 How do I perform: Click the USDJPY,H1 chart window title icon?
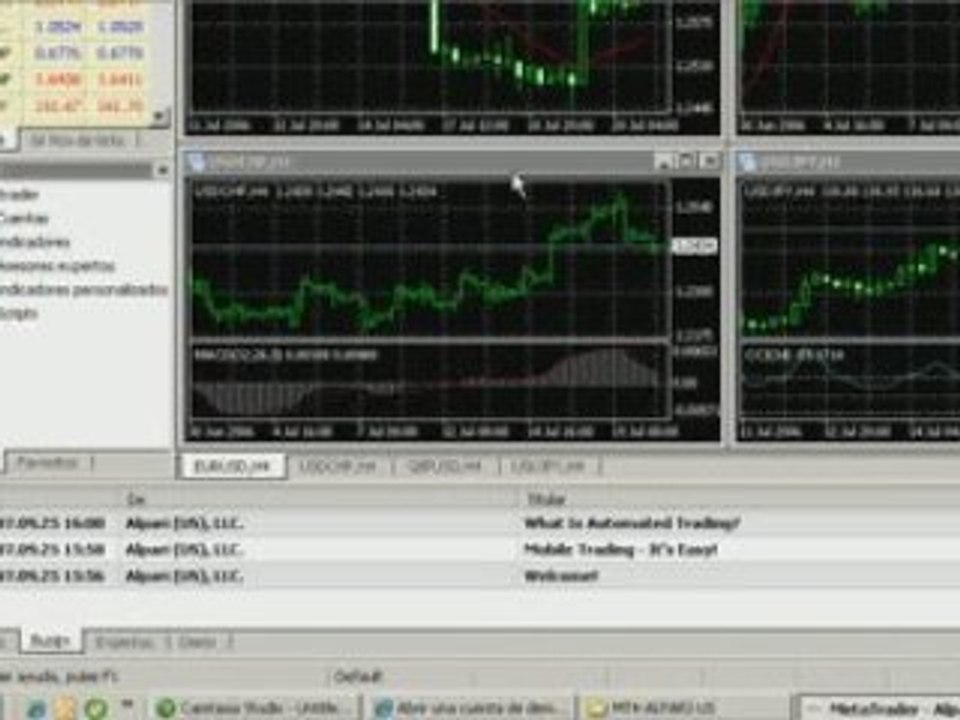point(748,162)
